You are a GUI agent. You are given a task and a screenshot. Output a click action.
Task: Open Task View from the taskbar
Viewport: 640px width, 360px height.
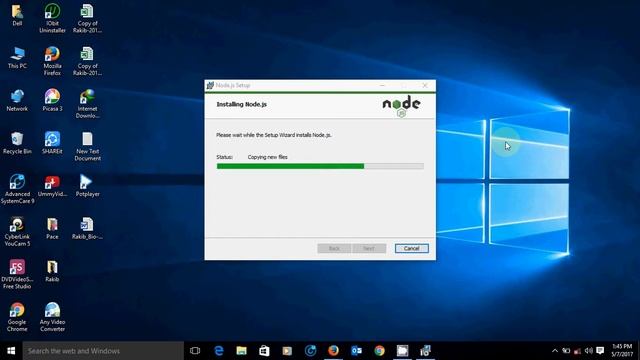pyautogui.click(x=195, y=351)
